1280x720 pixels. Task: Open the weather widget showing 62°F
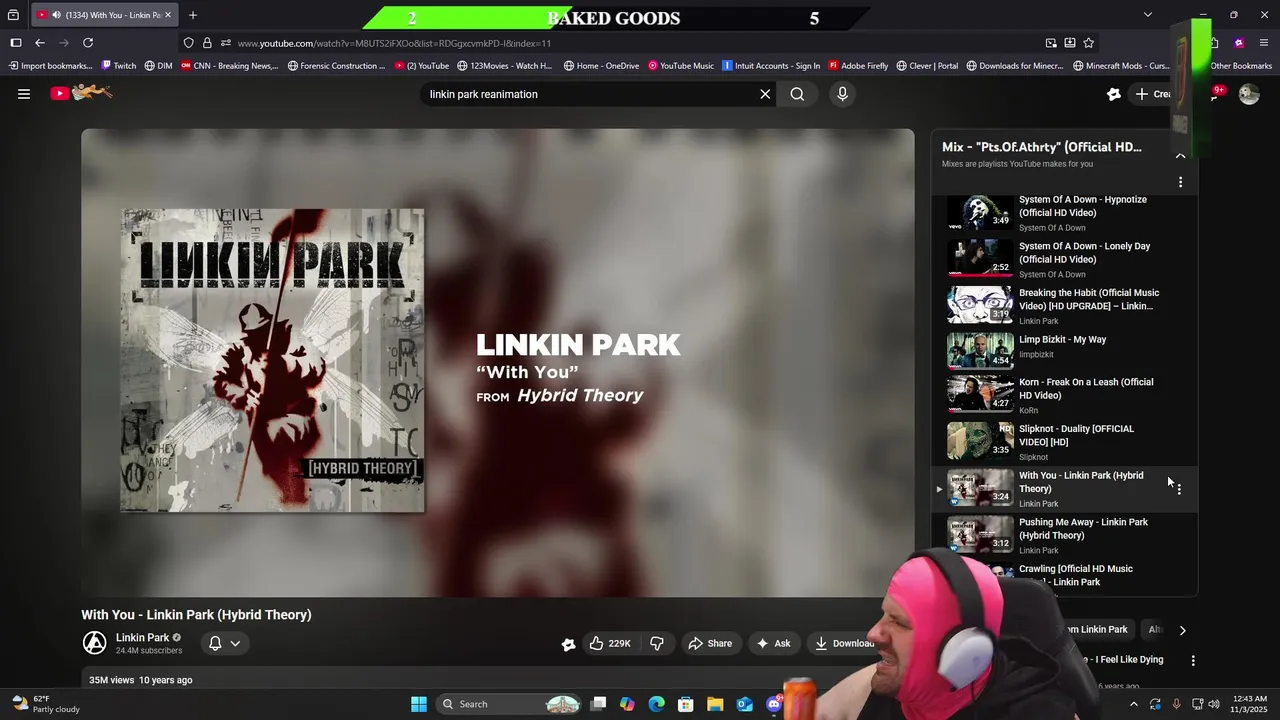coord(45,704)
